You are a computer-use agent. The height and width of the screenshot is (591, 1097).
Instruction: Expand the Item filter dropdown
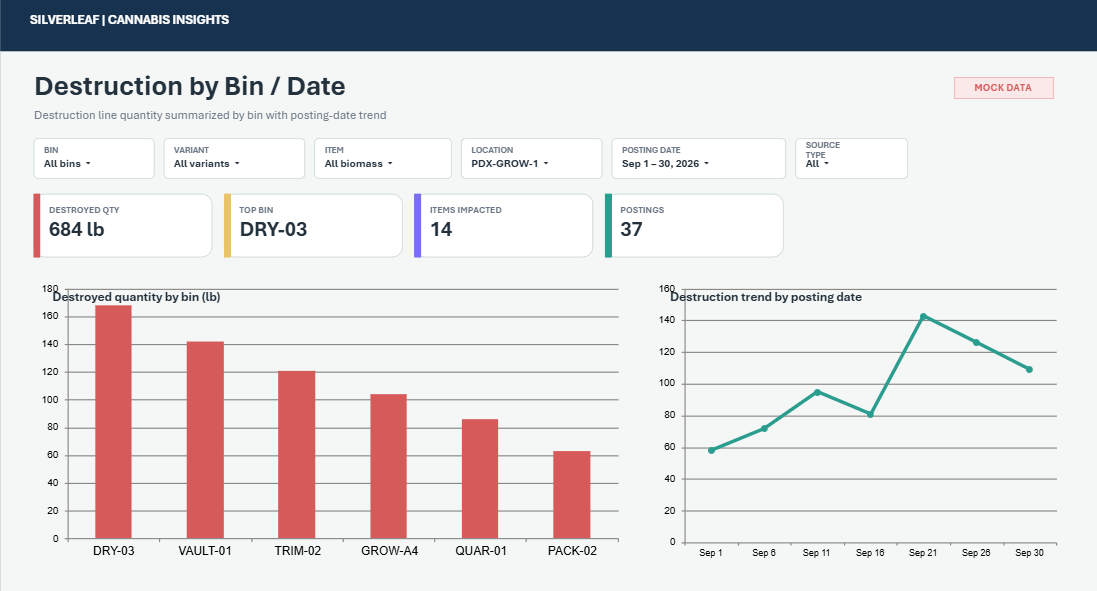[383, 158]
